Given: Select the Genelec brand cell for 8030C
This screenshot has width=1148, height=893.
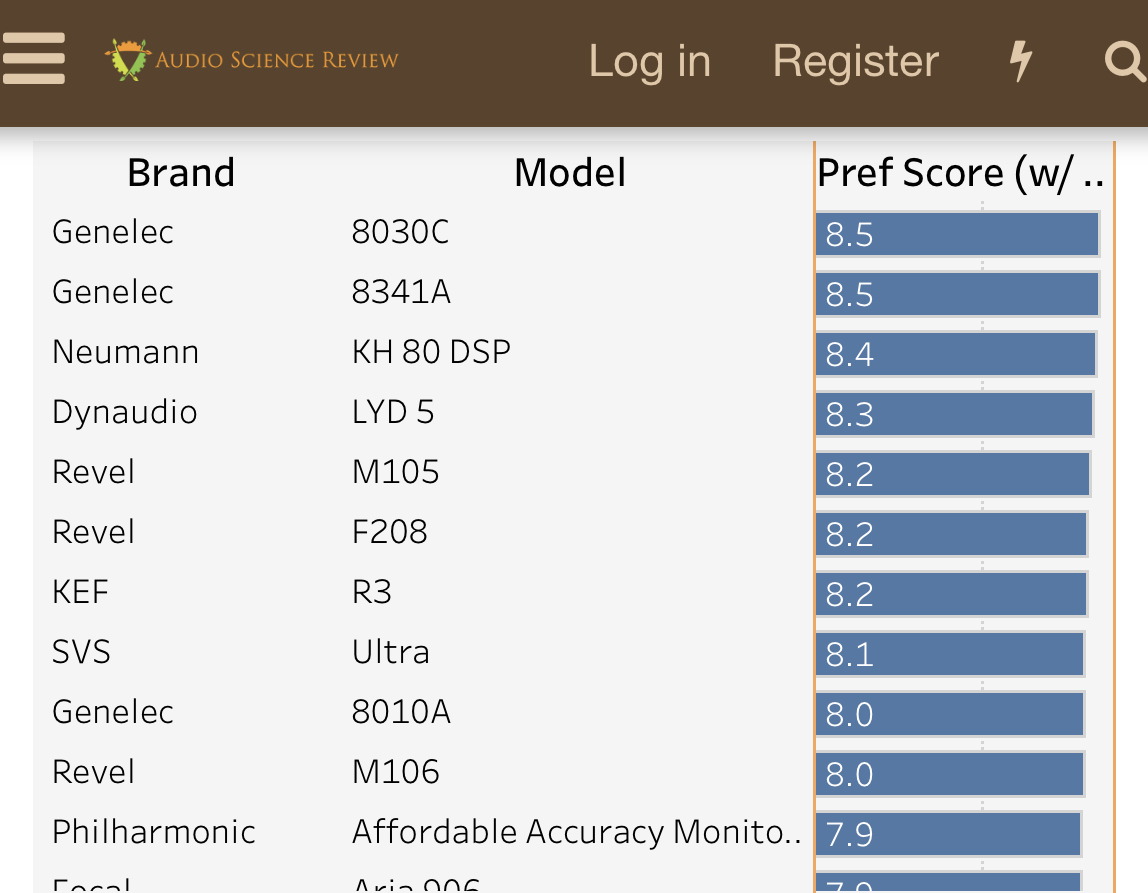Looking at the screenshot, I should (x=113, y=232).
